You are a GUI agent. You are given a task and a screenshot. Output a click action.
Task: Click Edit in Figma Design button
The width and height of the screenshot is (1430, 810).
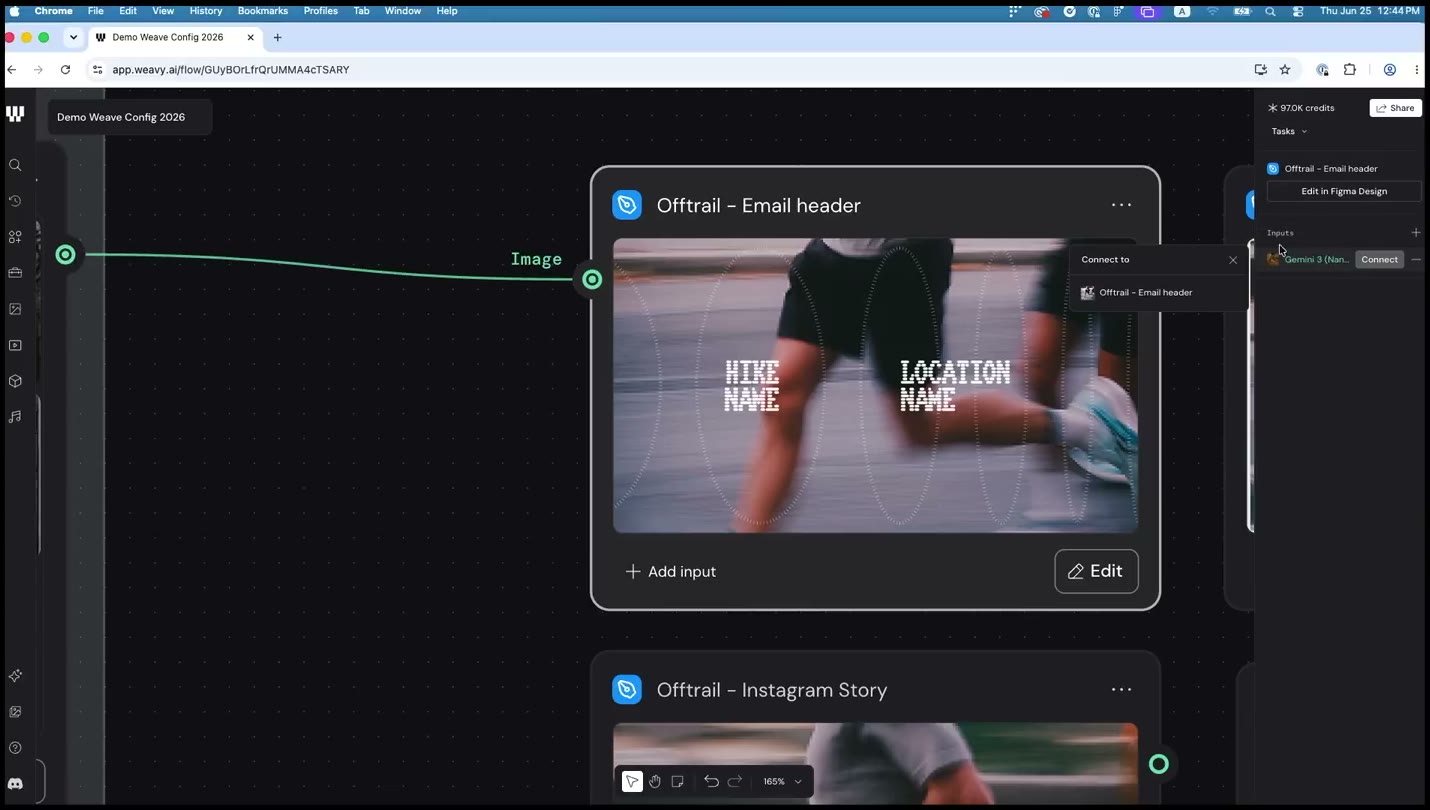[x=1344, y=191]
